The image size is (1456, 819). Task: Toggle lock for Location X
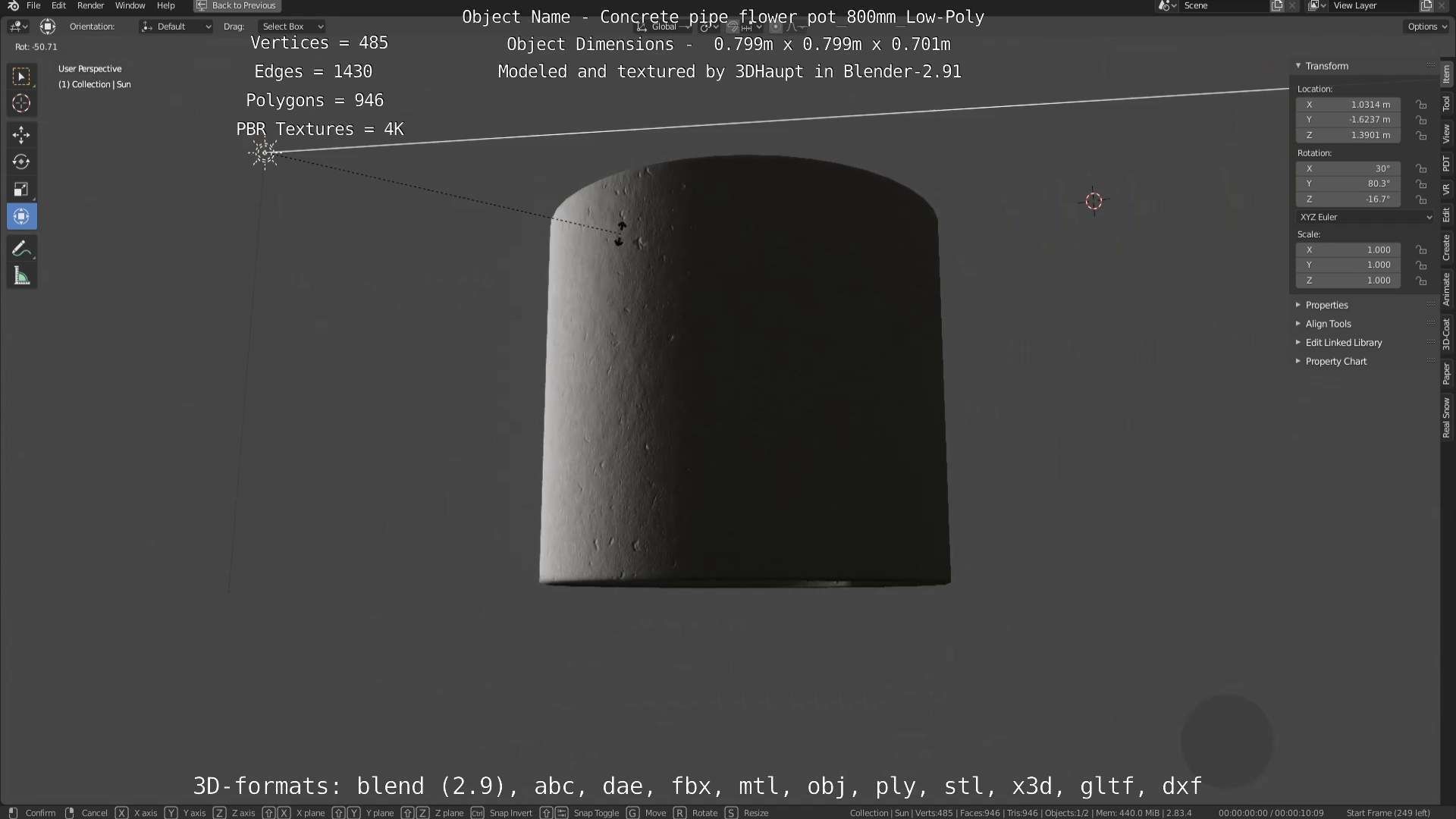(1422, 105)
